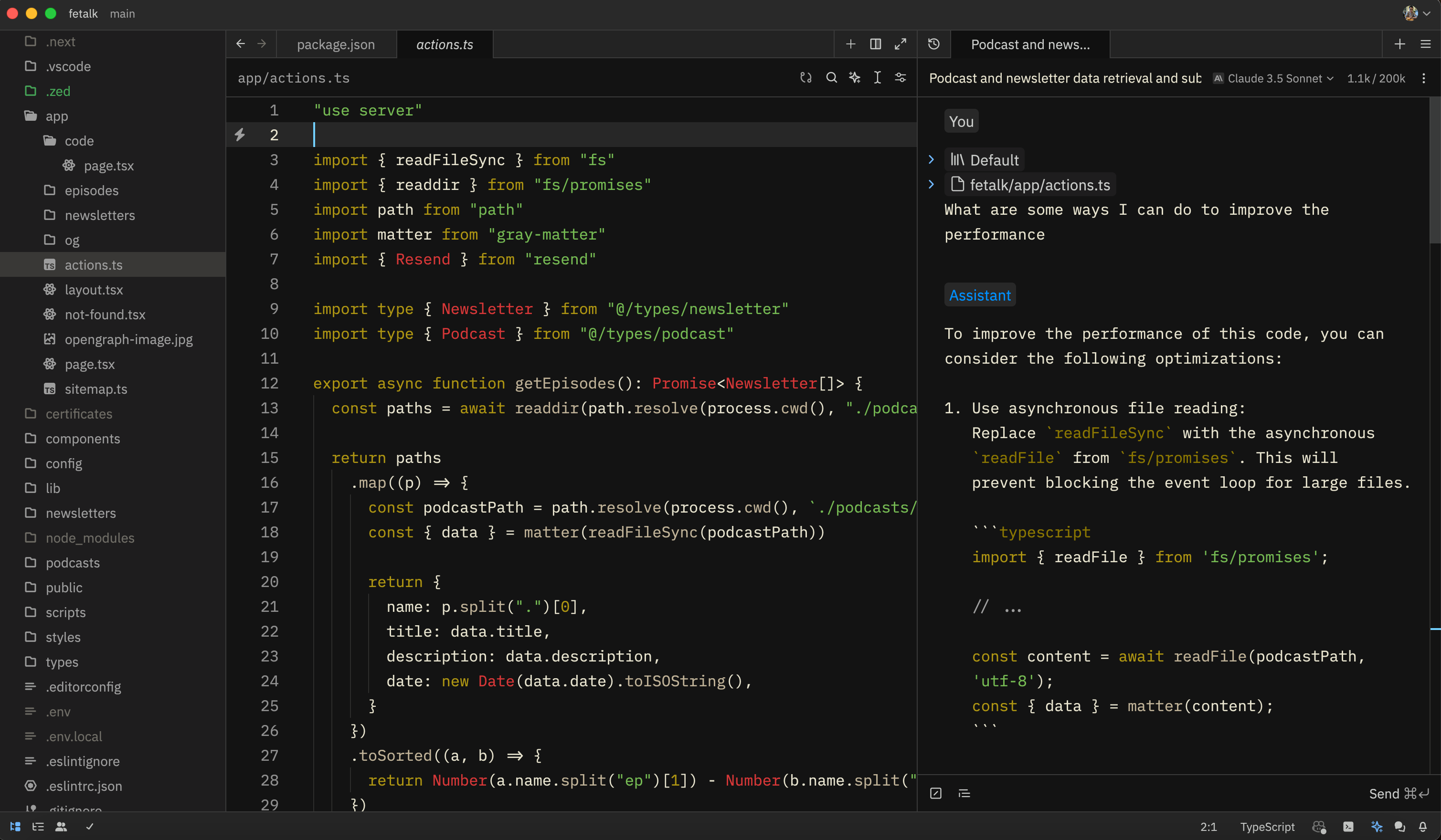Screen dimensions: 1441x840
Task: Toggle assistant panel sparkle in status bar
Action: [1377, 826]
